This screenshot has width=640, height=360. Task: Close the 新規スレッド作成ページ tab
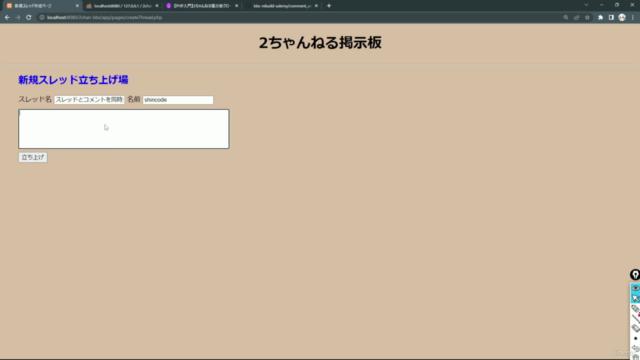click(x=77, y=6)
